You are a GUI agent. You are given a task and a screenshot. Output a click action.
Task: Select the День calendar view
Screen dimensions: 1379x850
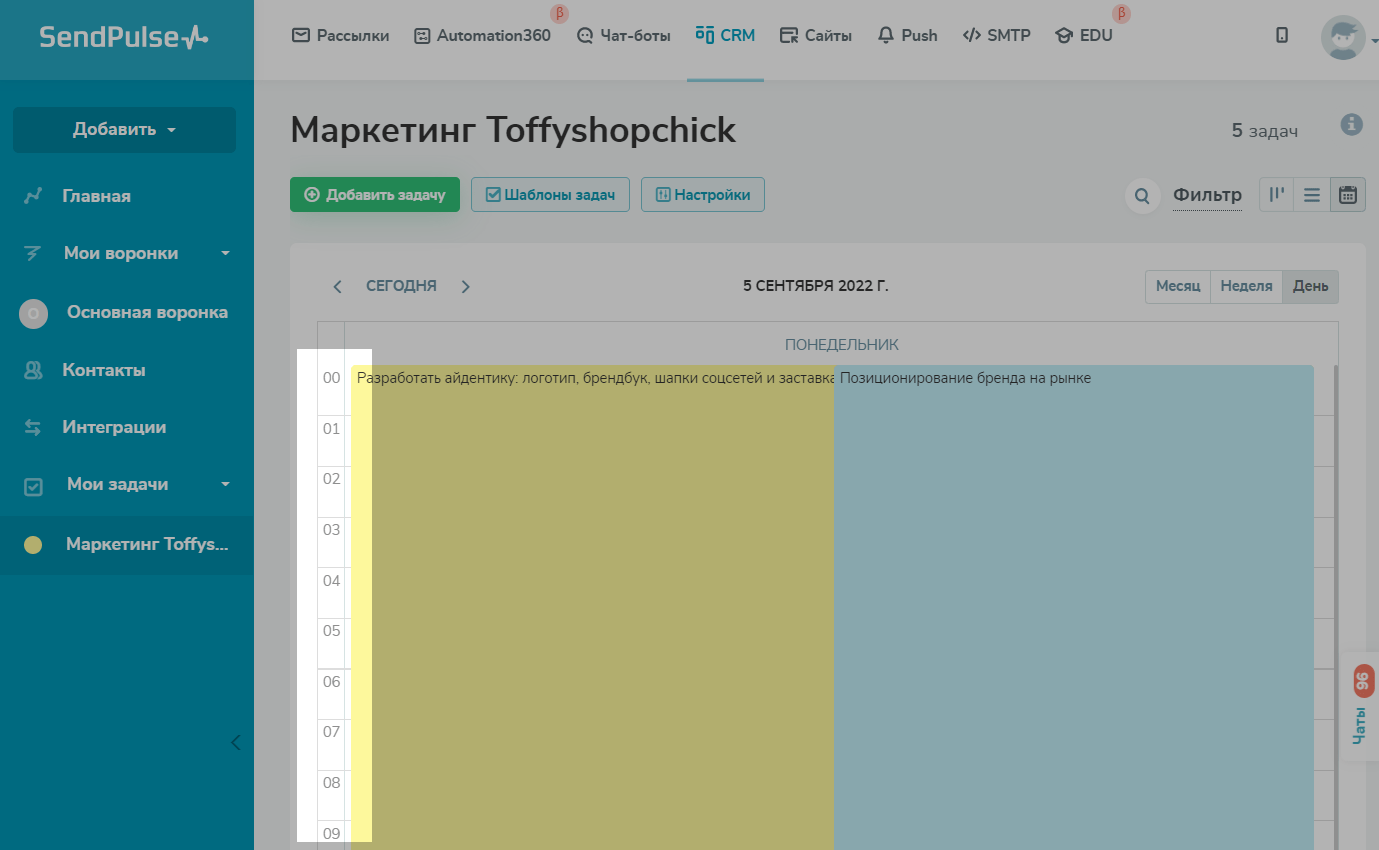1310,286
